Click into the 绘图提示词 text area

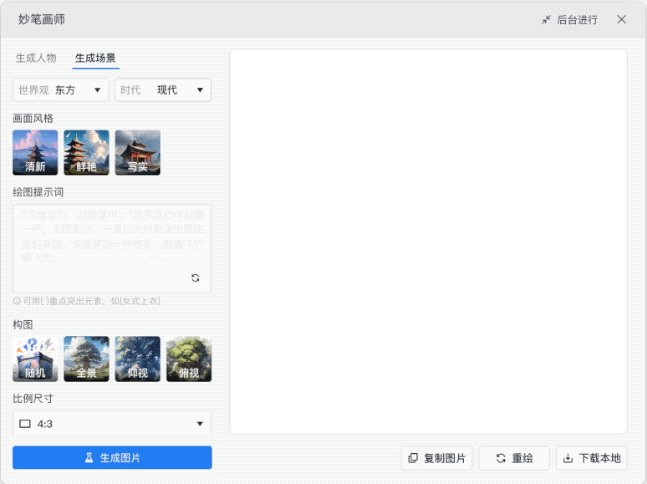click(x=112, y=248)
